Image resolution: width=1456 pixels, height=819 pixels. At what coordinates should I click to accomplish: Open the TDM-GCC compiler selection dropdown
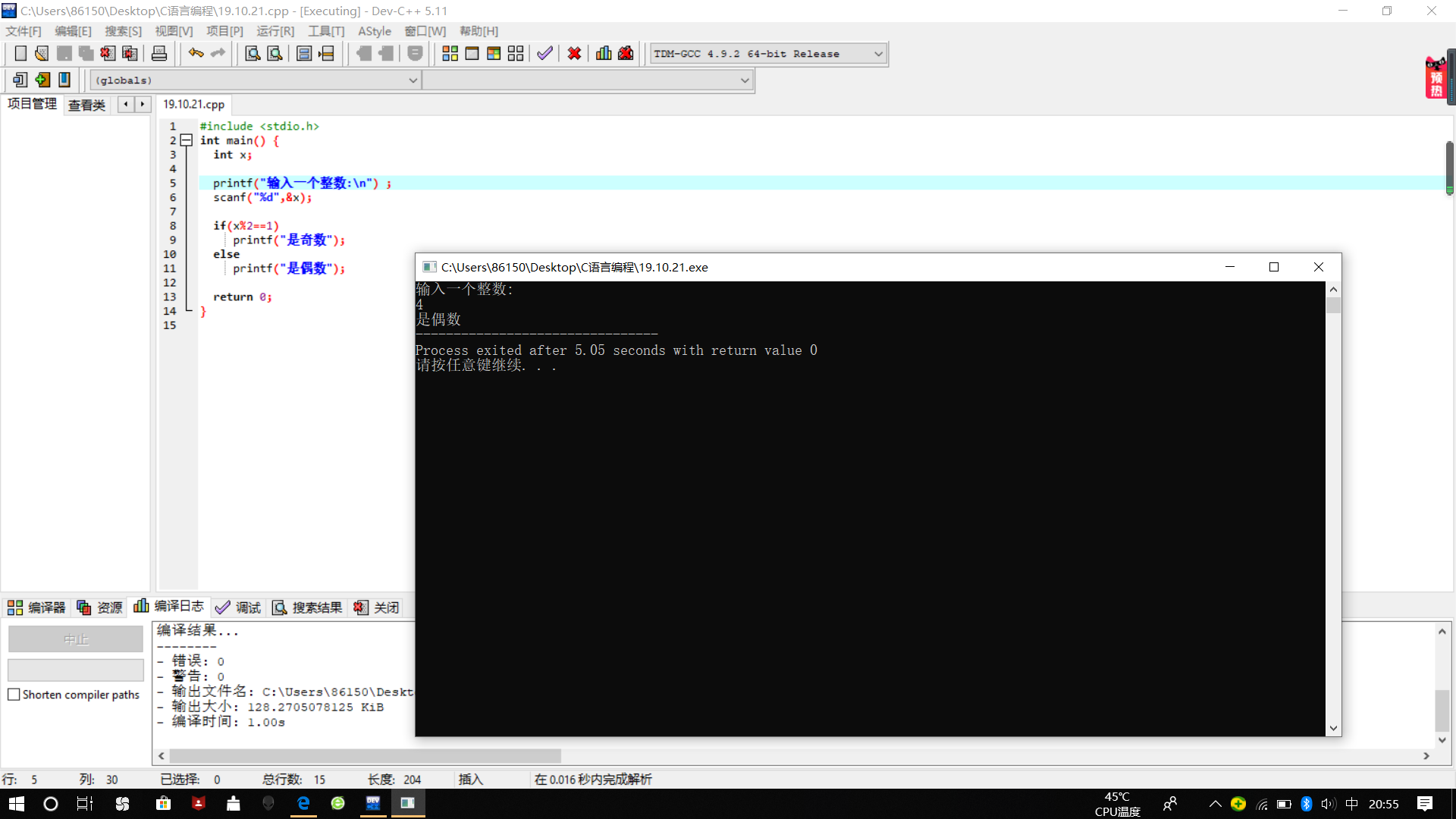click(x=878, y=54)
